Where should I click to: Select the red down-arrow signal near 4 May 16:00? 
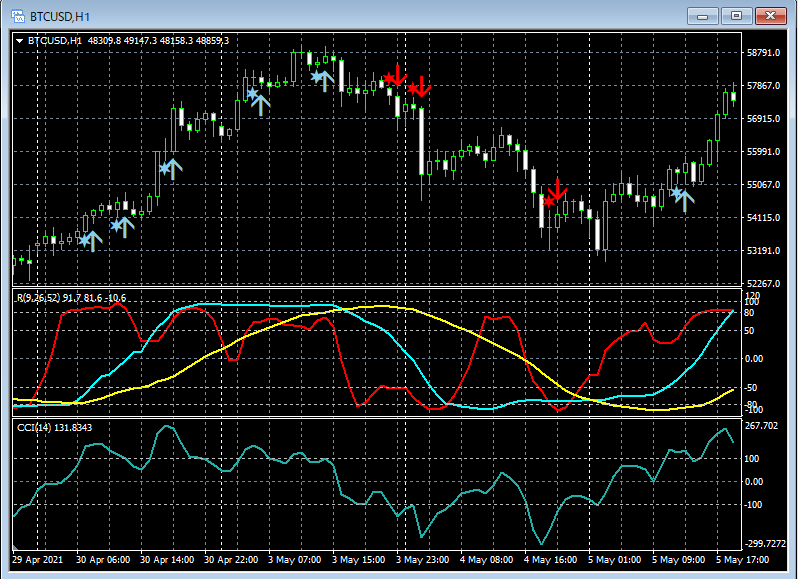(x=558, y=190)
